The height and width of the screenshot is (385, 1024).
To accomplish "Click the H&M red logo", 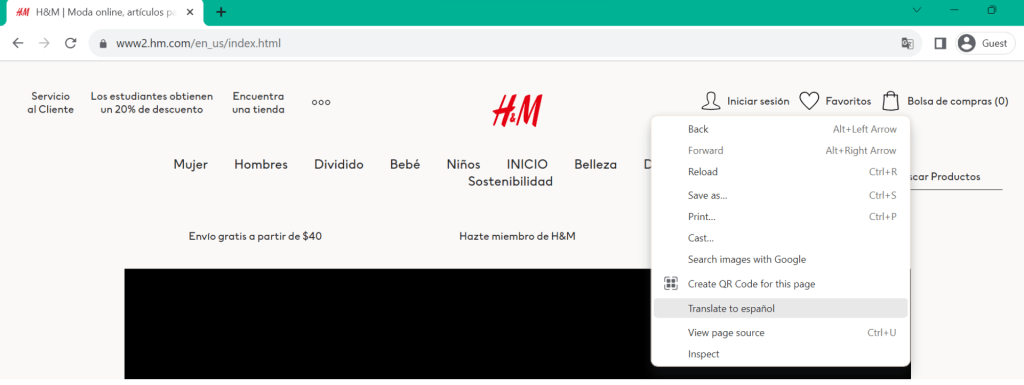I will tap(517, 110).
